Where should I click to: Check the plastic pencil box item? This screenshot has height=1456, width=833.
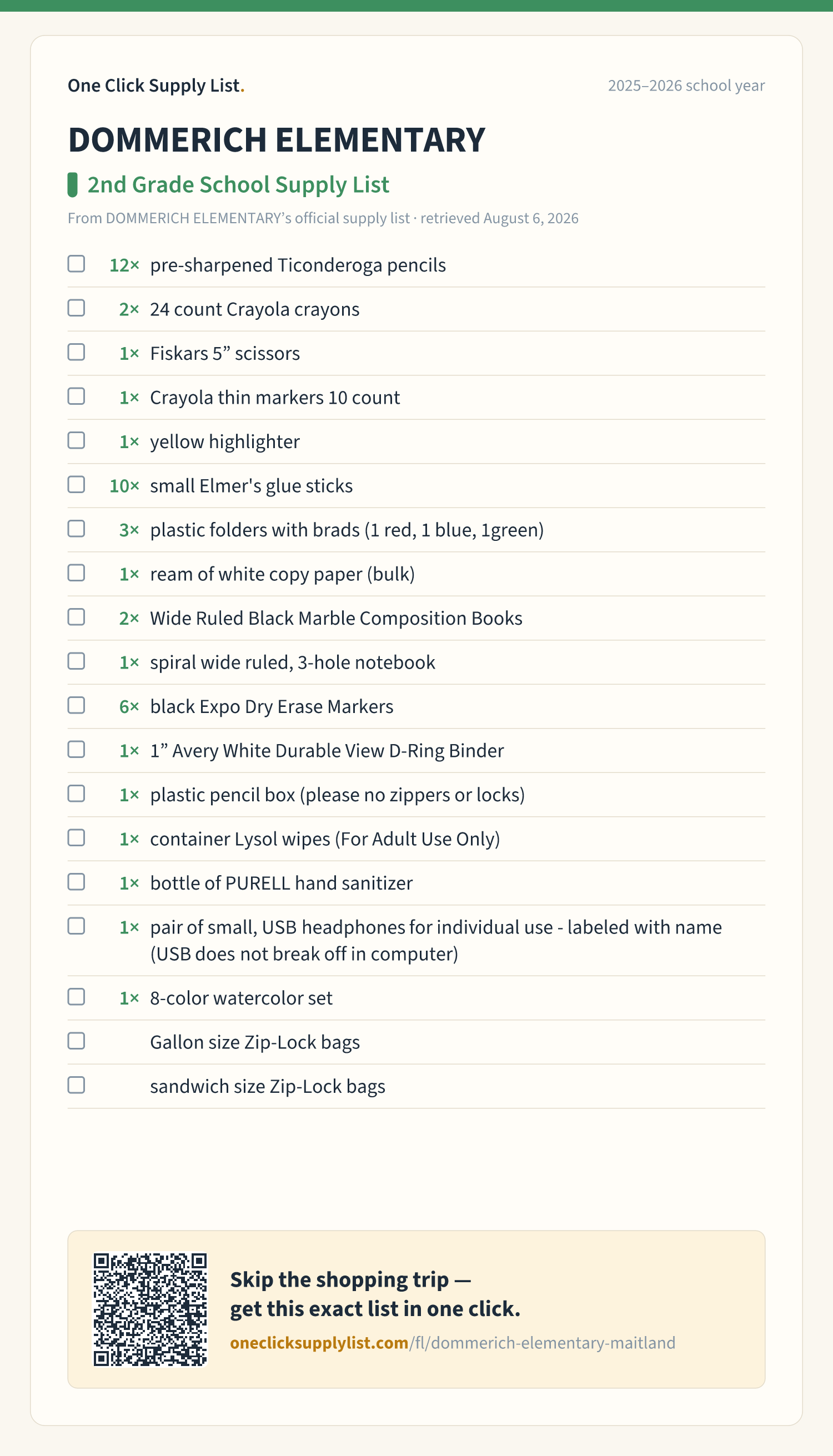click(x=76, y=793)
